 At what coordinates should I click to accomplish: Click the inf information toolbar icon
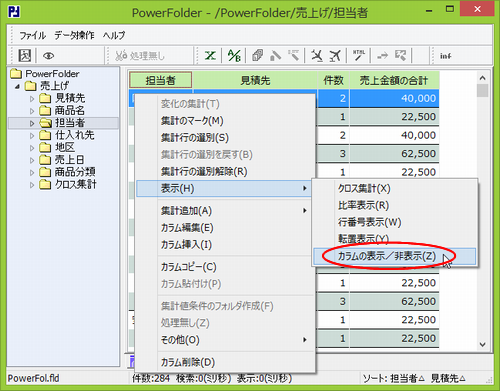coord(445,56)
